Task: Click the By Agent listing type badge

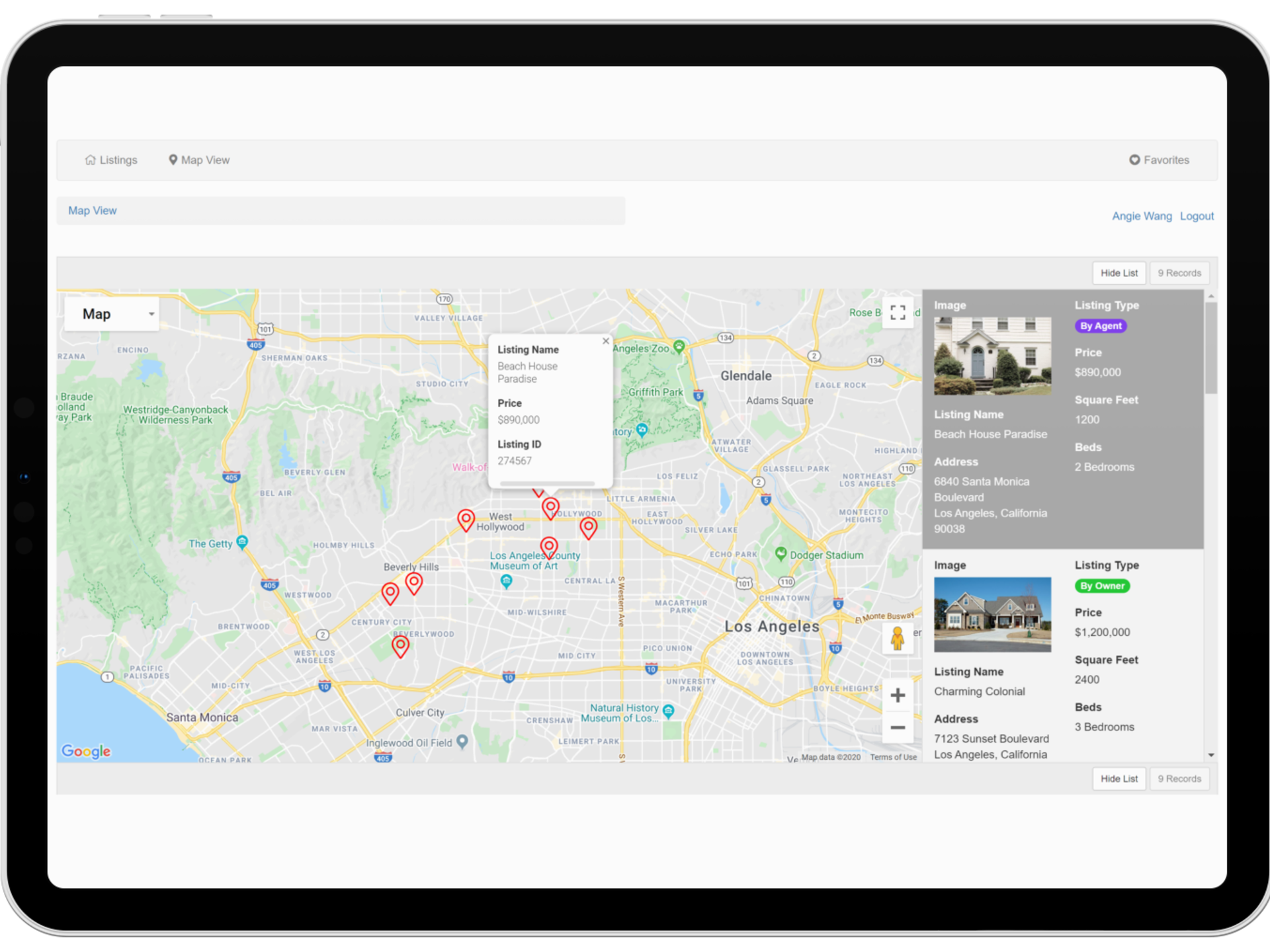Action: 1101,326
